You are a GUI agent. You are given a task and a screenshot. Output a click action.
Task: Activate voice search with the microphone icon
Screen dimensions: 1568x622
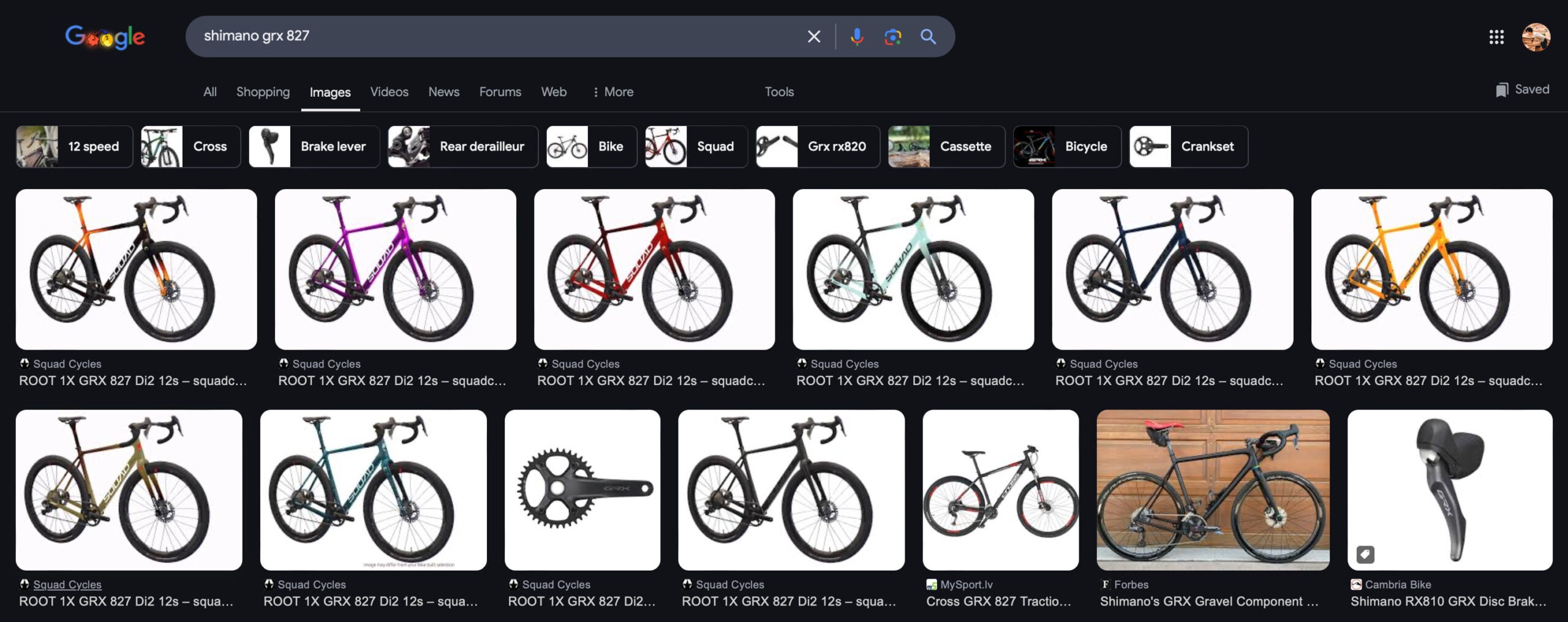click(857, 36)
